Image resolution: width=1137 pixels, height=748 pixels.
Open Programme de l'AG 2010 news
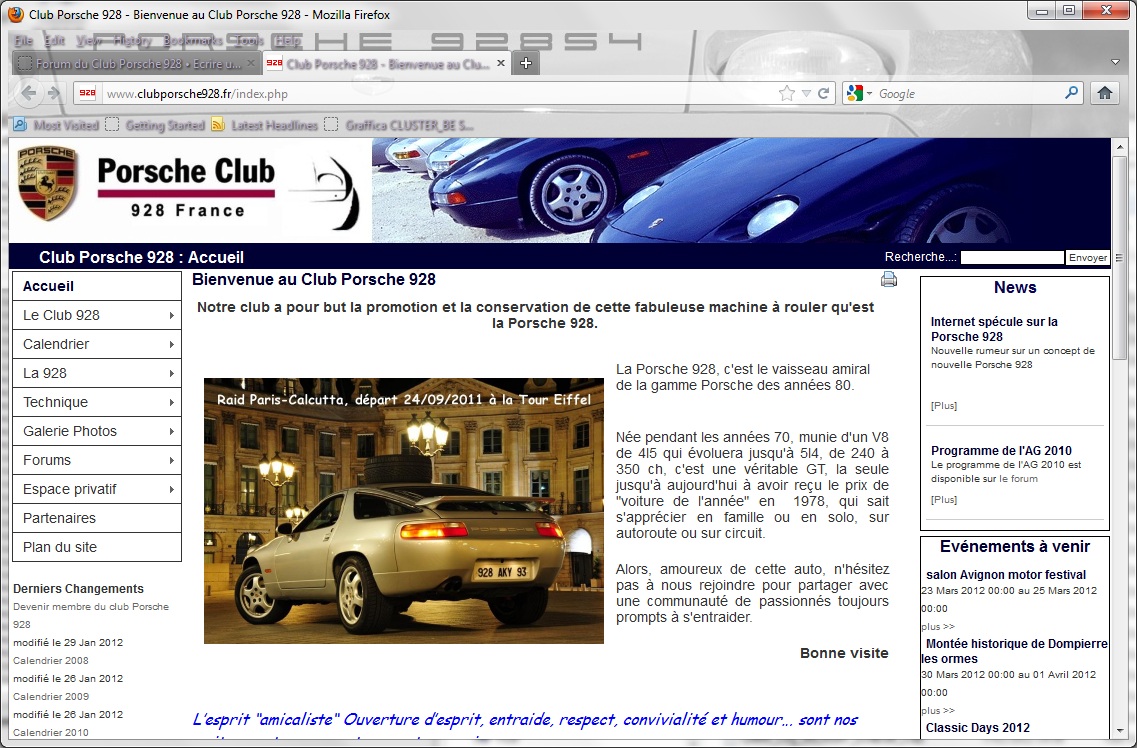point(1001,450)
